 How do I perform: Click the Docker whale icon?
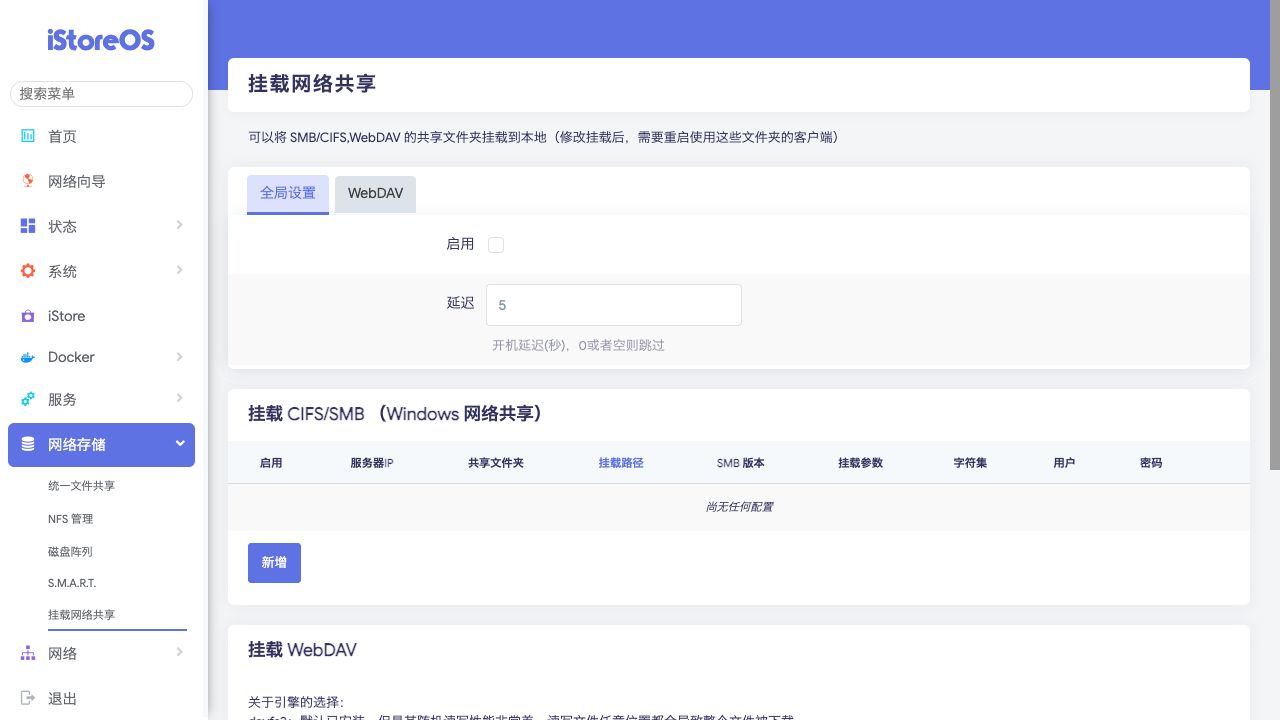(x=28, y=357)
